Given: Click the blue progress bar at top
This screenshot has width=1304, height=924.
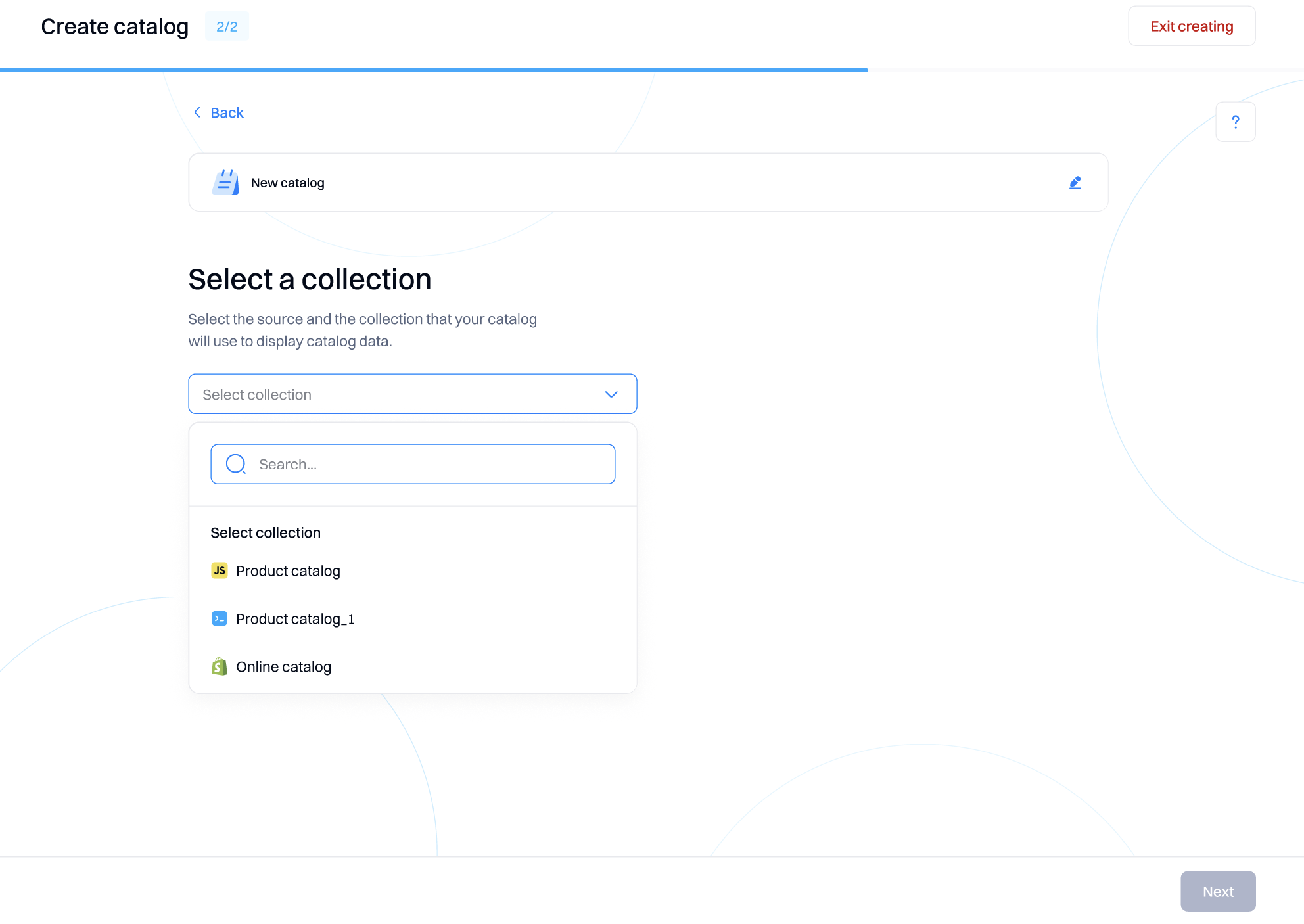Looking at the screenshot, I should pyautogui.click(x=434, y=70).
